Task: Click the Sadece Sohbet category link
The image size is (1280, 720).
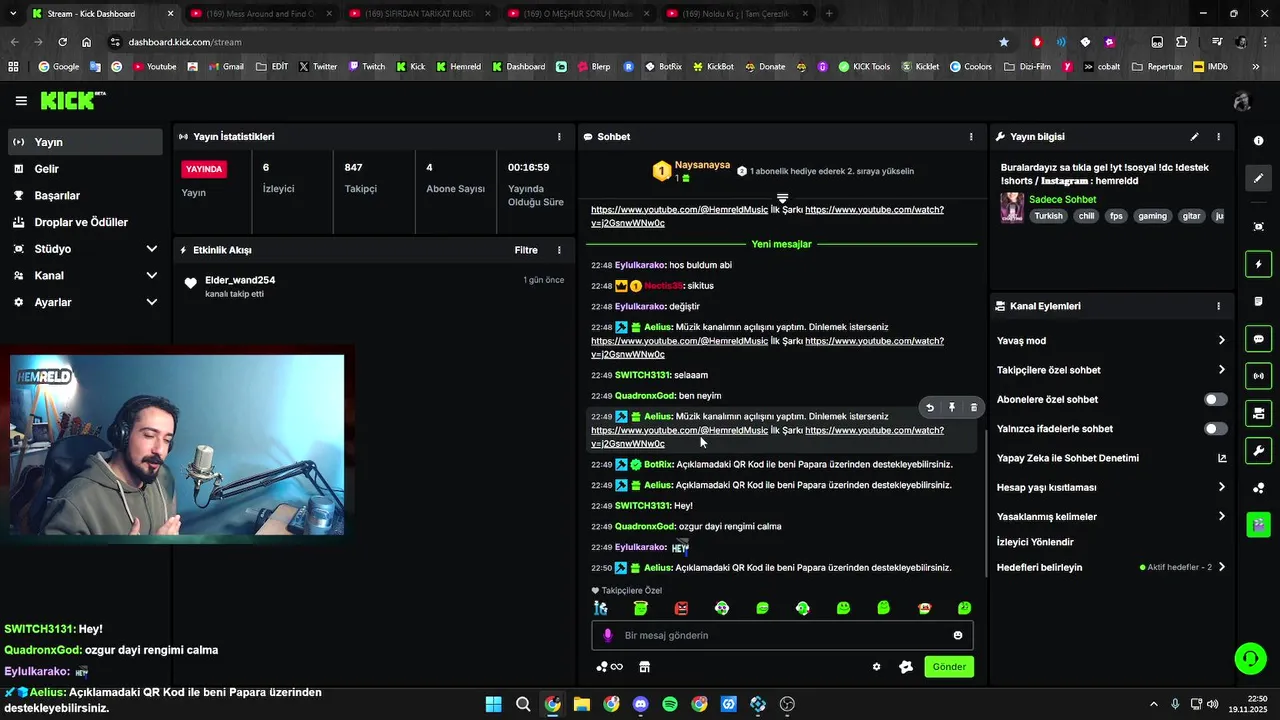Action: 1063,199
